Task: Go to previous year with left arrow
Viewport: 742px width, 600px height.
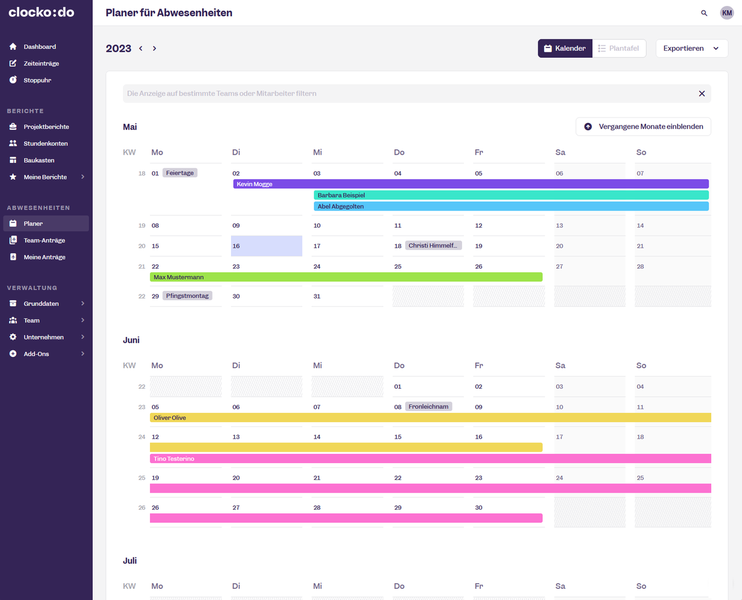Action: click(141, 48)
